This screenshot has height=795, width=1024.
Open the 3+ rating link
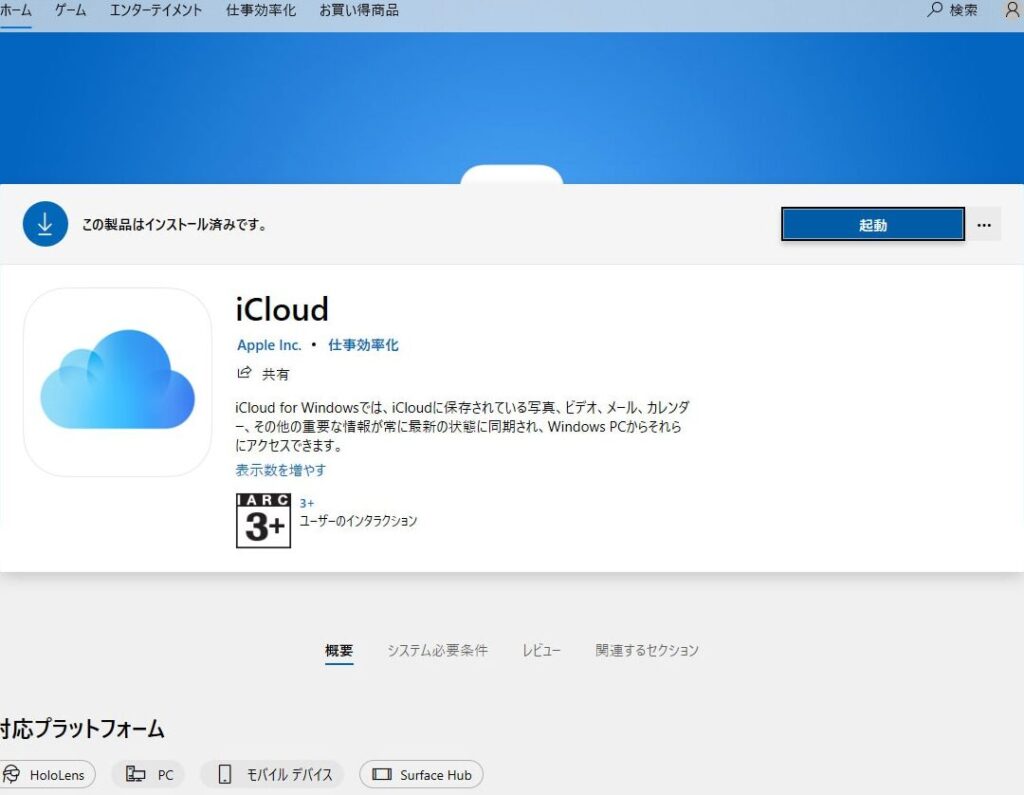307,504
